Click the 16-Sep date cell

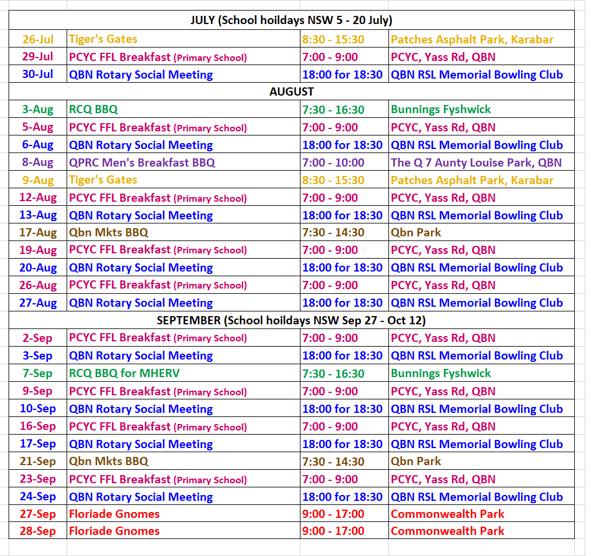(x=38, y=426)
